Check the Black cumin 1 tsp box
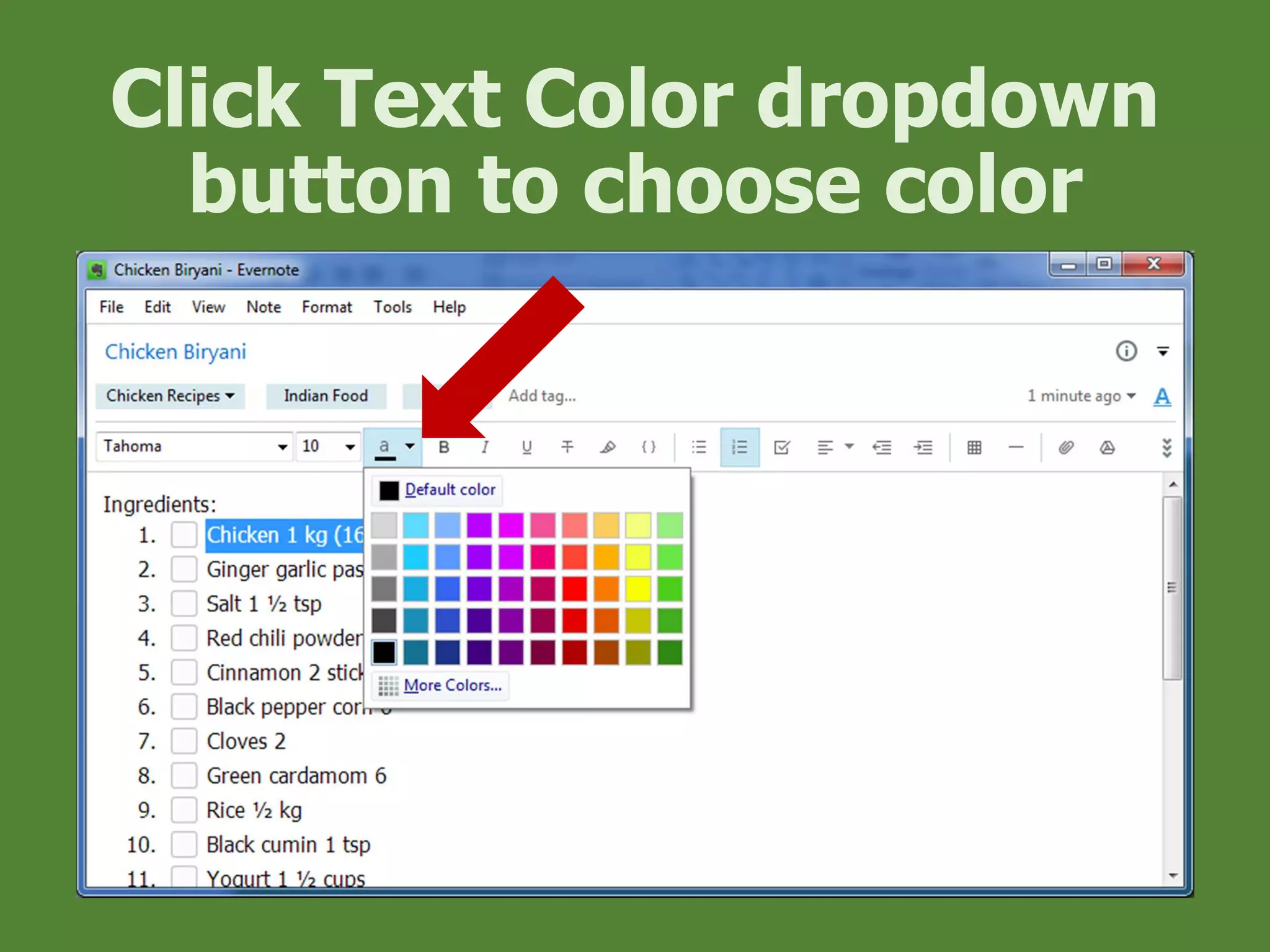This screenshot has height=952, width=1270. [x=184, y=844]
